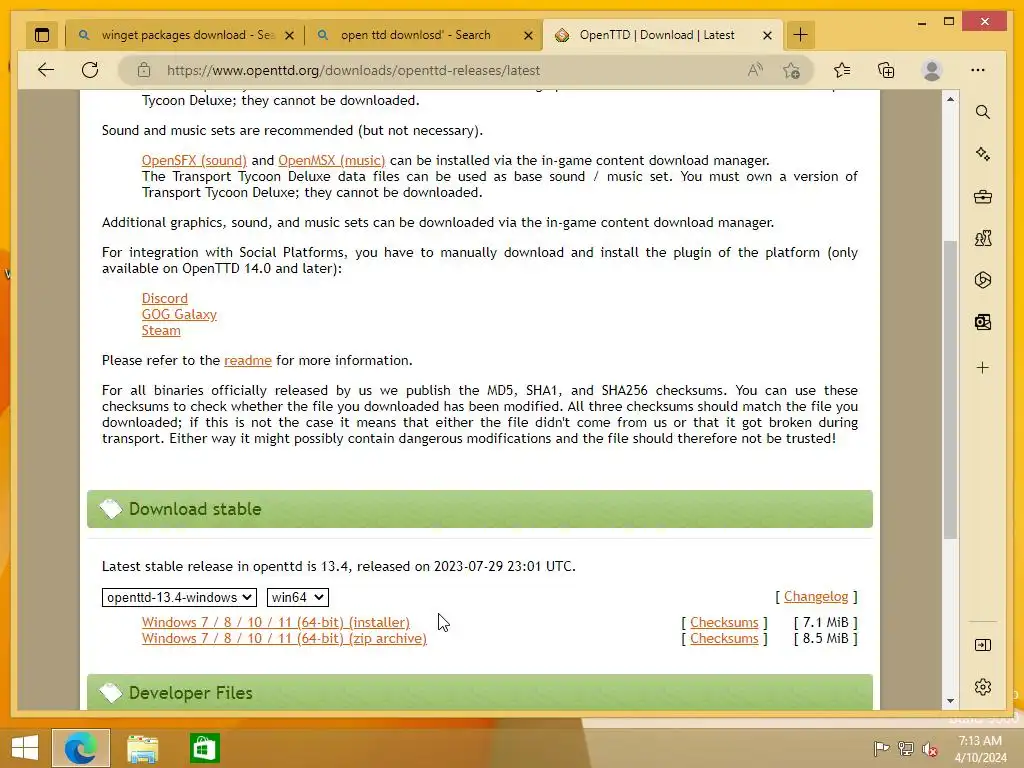Screen dimensions: 1024x768
Task: Open the readme link
Action: (x=248, y=360)
